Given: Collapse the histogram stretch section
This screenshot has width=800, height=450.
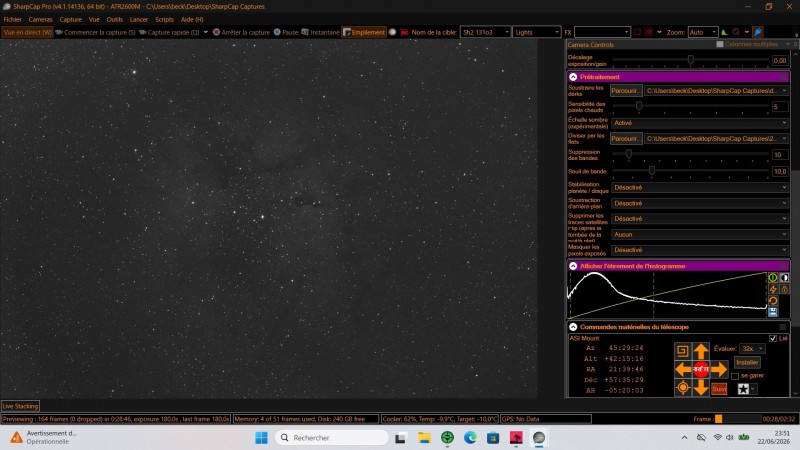Looking at the screenshot, I should tap(573, 266).
